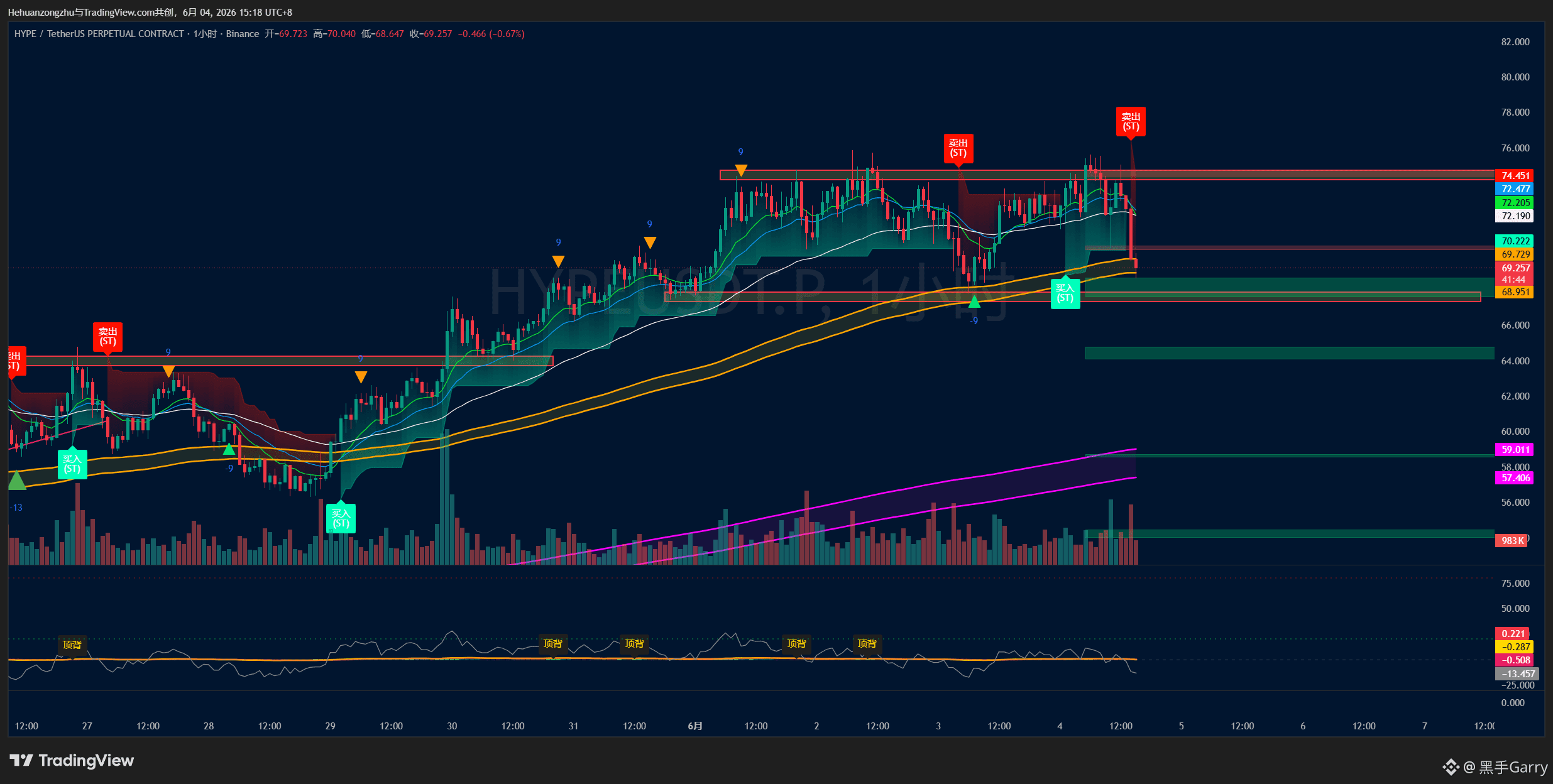Screen dimensions: 1553x784
Task: Click the red 0.221 indicator value tag
Action: point(1512,634)
